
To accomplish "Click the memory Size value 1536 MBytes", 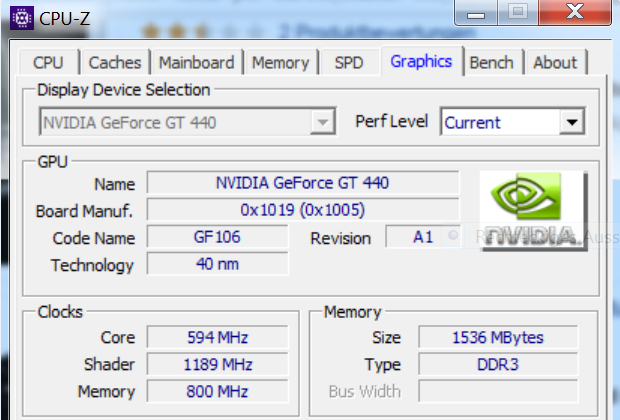I will [498, 337].
